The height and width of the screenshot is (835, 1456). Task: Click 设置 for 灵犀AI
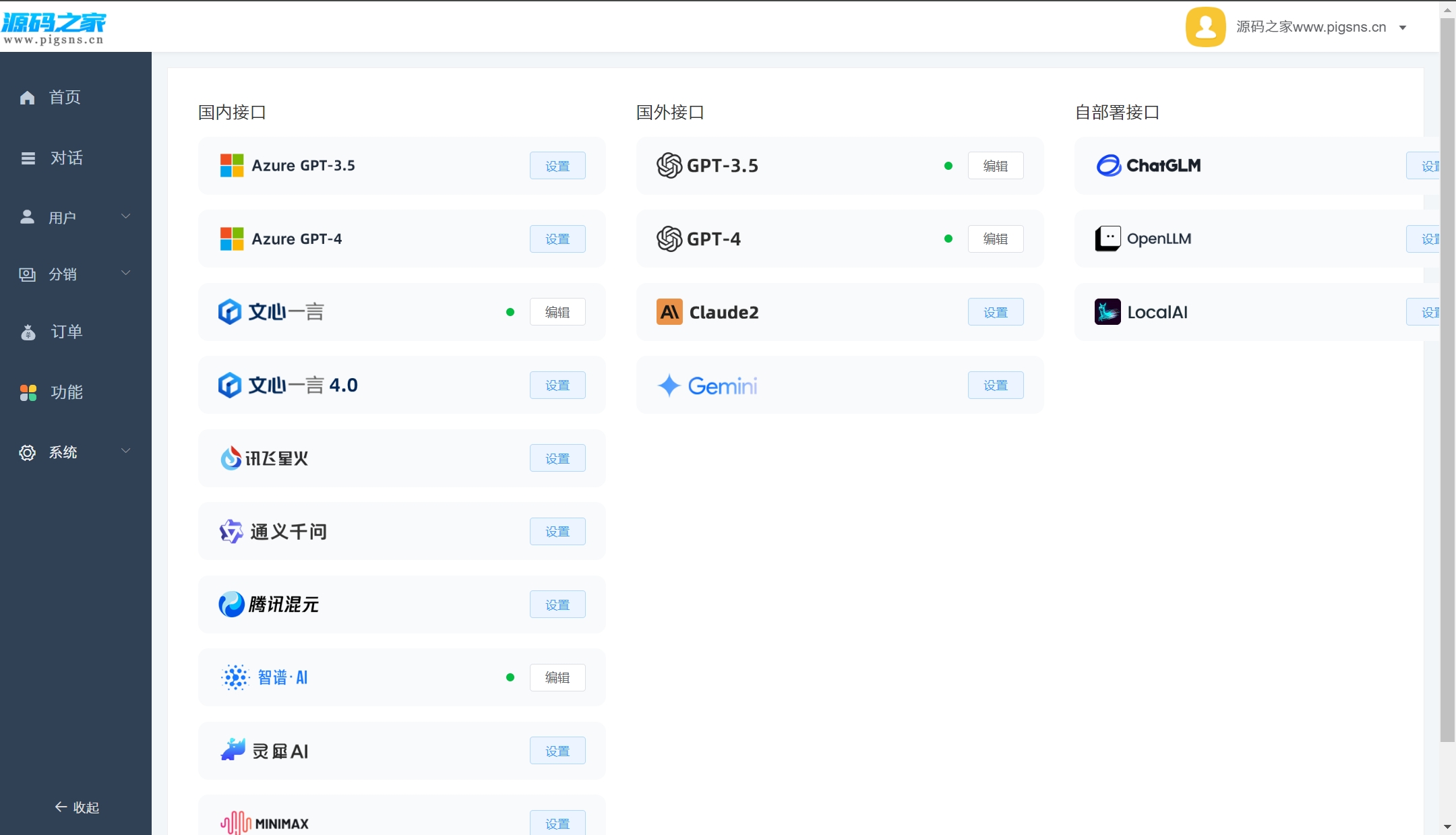coord(557,751)
